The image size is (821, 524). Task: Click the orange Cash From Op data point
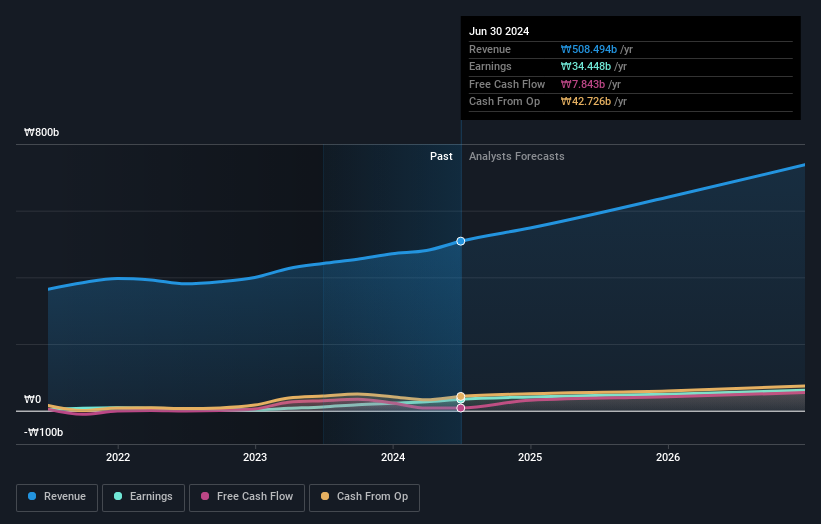tap(461, 396)
